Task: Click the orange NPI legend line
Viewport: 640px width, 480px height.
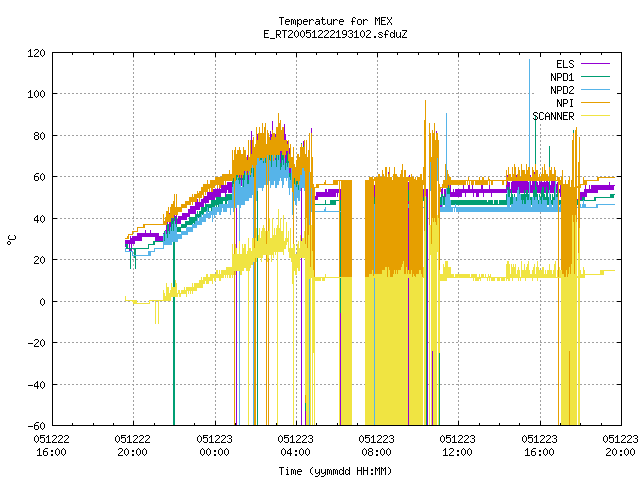Action: click(595, 103)
